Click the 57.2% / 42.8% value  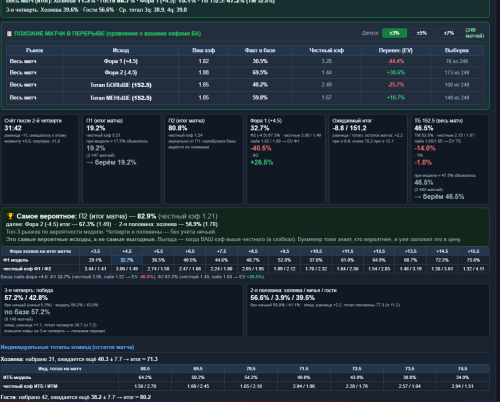pos(26,298)
